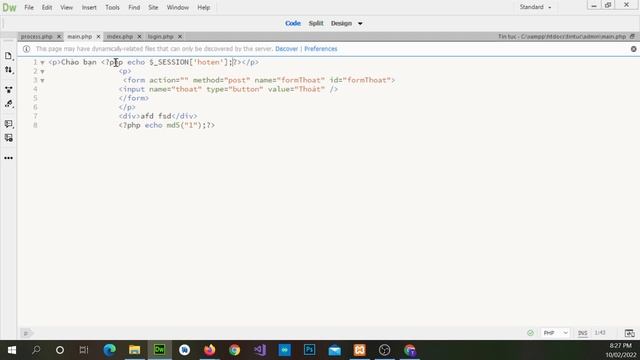The image size is (640, 360).
Task: Switch to Split view
Action: [x=316, y=23]
